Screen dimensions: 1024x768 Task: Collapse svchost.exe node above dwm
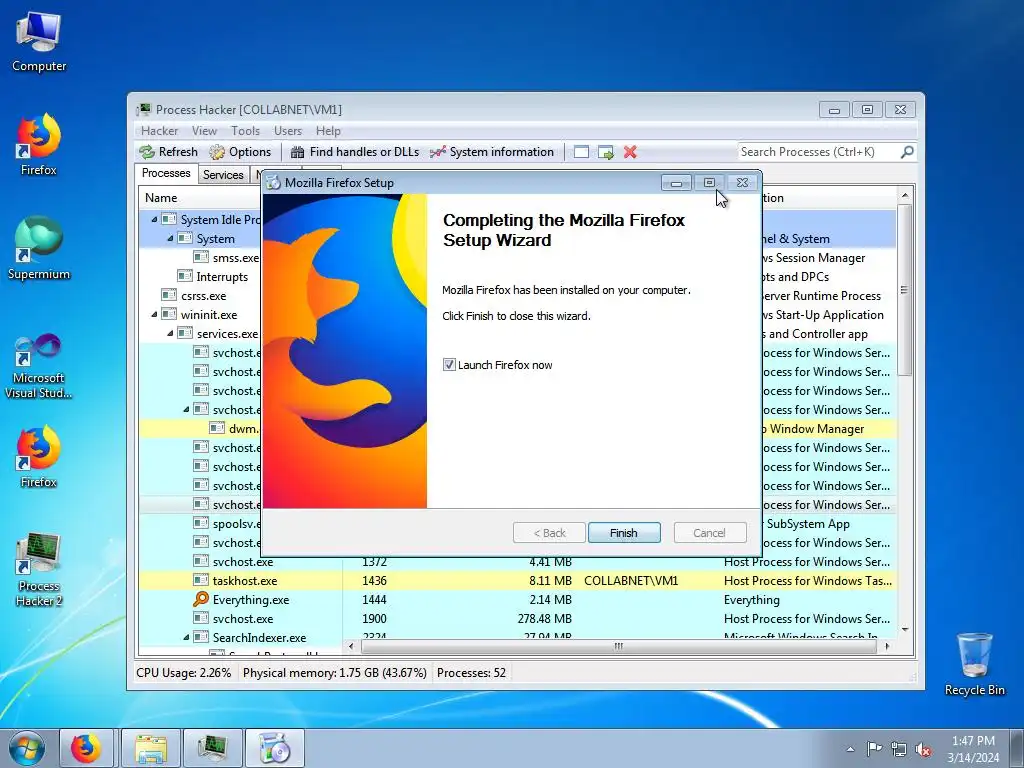coord(186,409)
